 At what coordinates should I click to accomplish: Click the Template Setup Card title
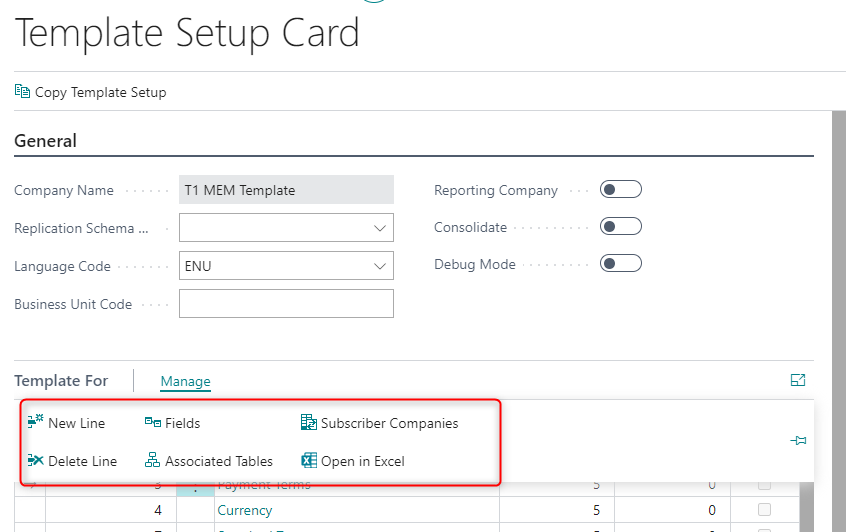click(187, 34)
